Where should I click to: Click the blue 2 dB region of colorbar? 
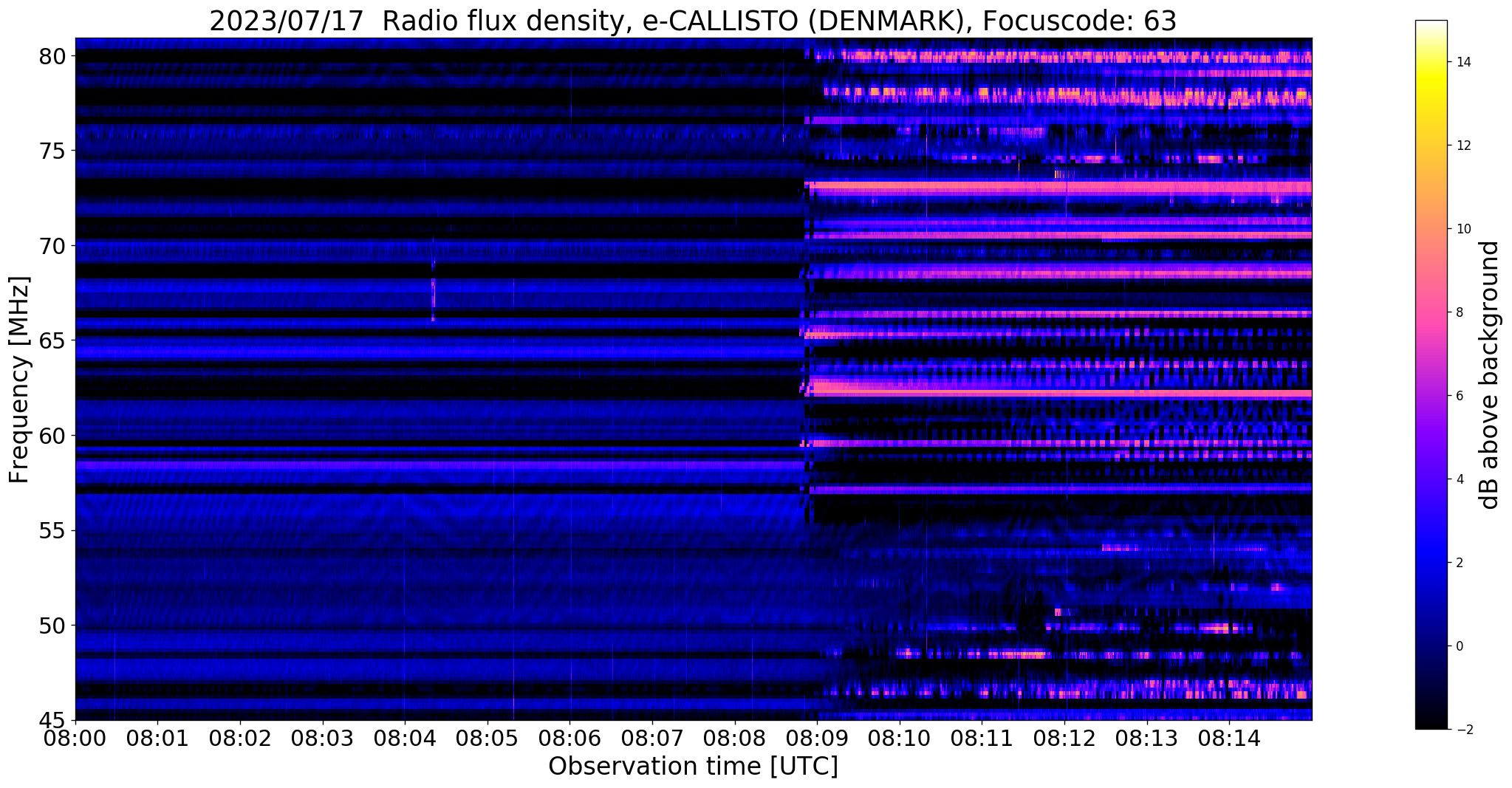[1431, 563]
